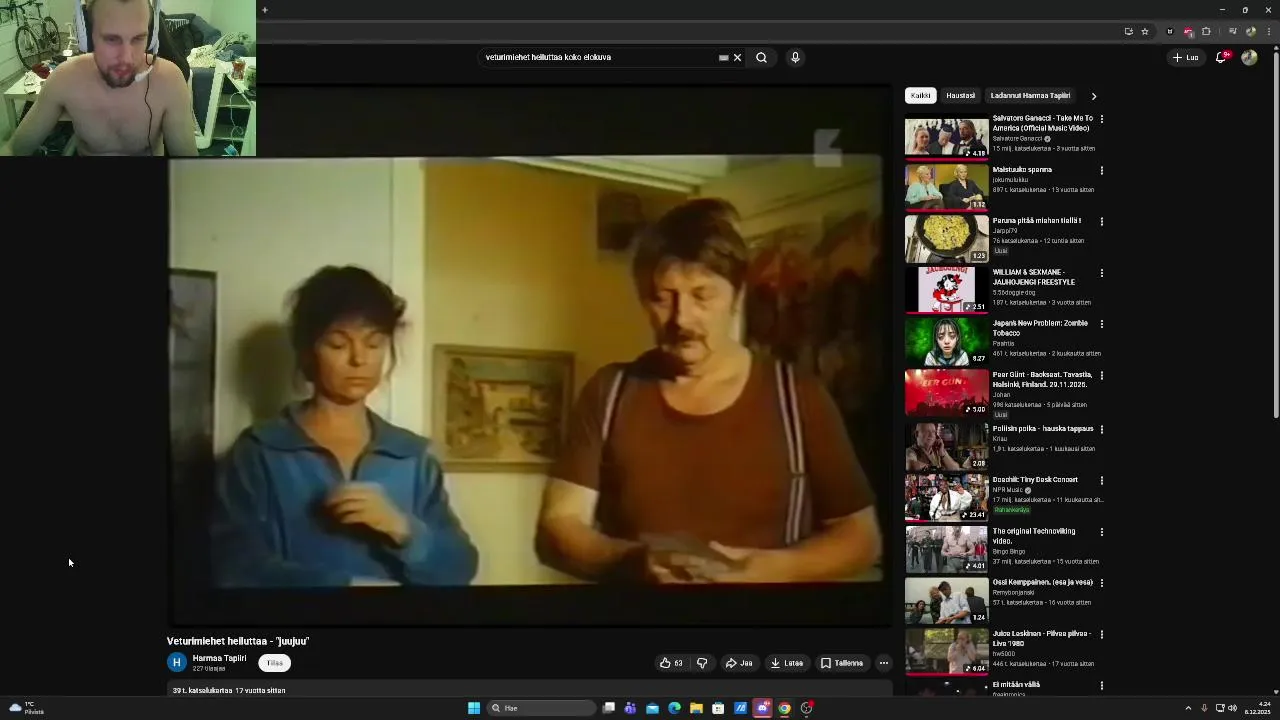This screenshot has width=1280, height=720.
Task: Open options for Juice Leskinen video
Action: coord(1102,635)
